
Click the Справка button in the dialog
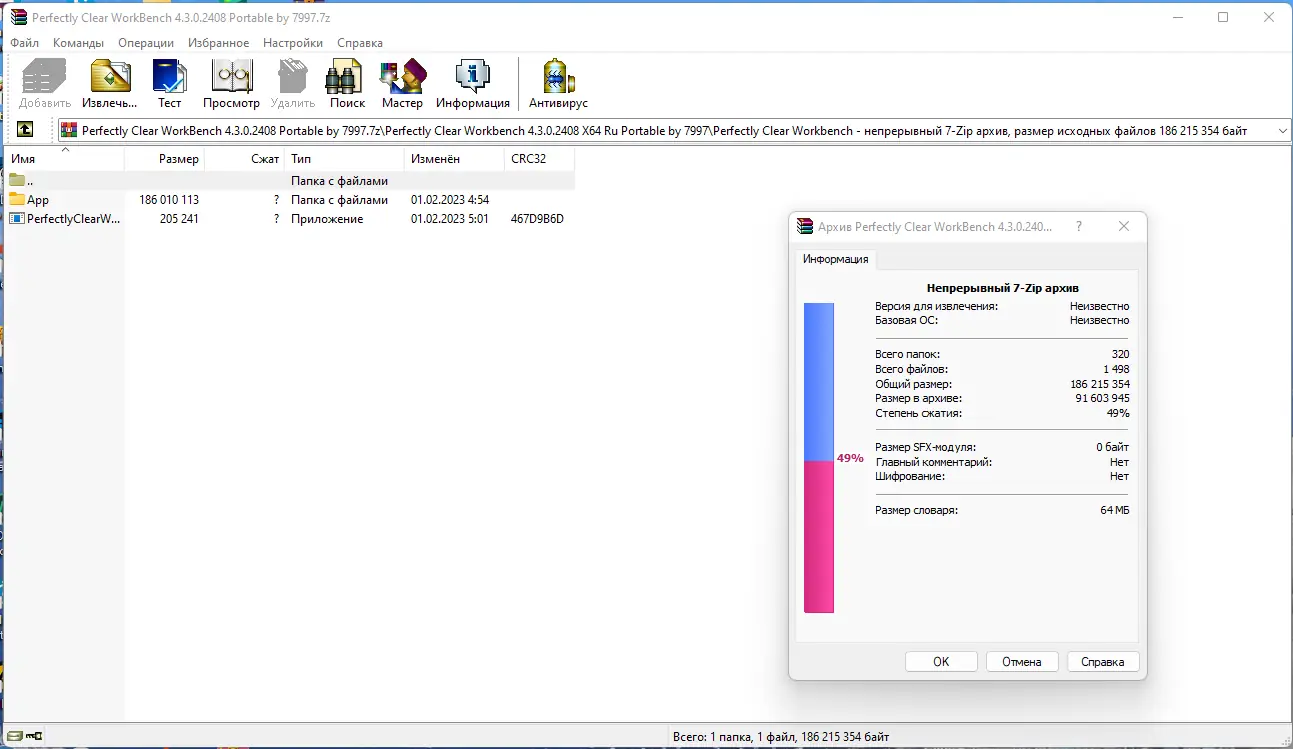(x=1103, y=662)
